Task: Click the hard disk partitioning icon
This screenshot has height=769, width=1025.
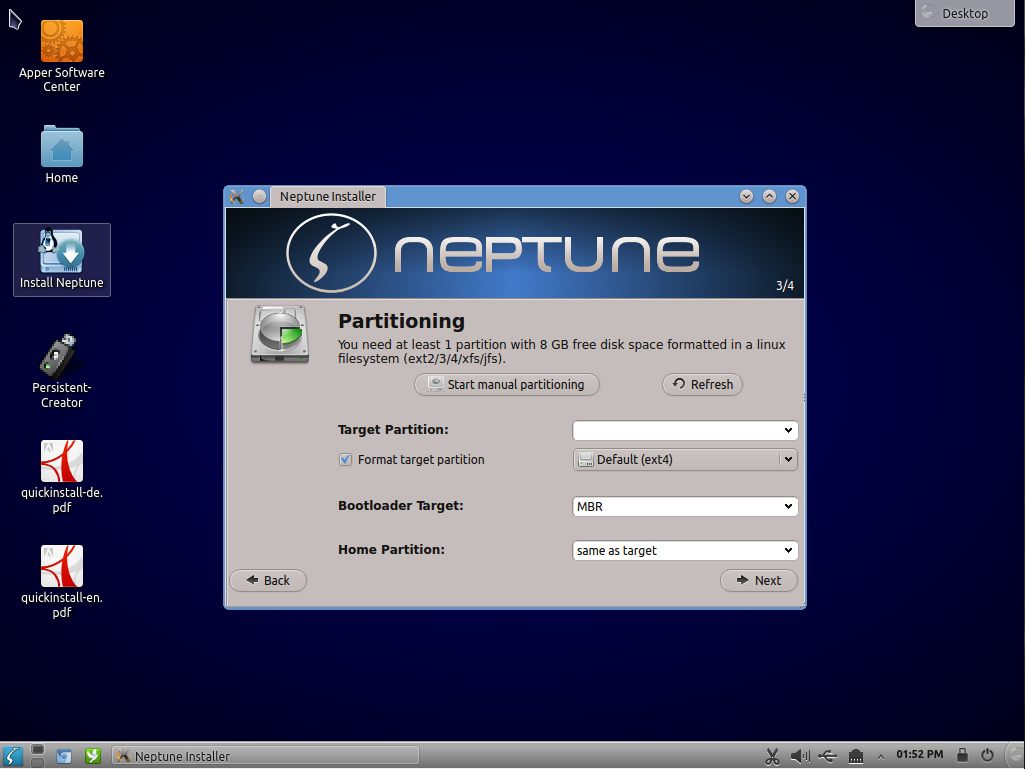Action: point(280,333)
